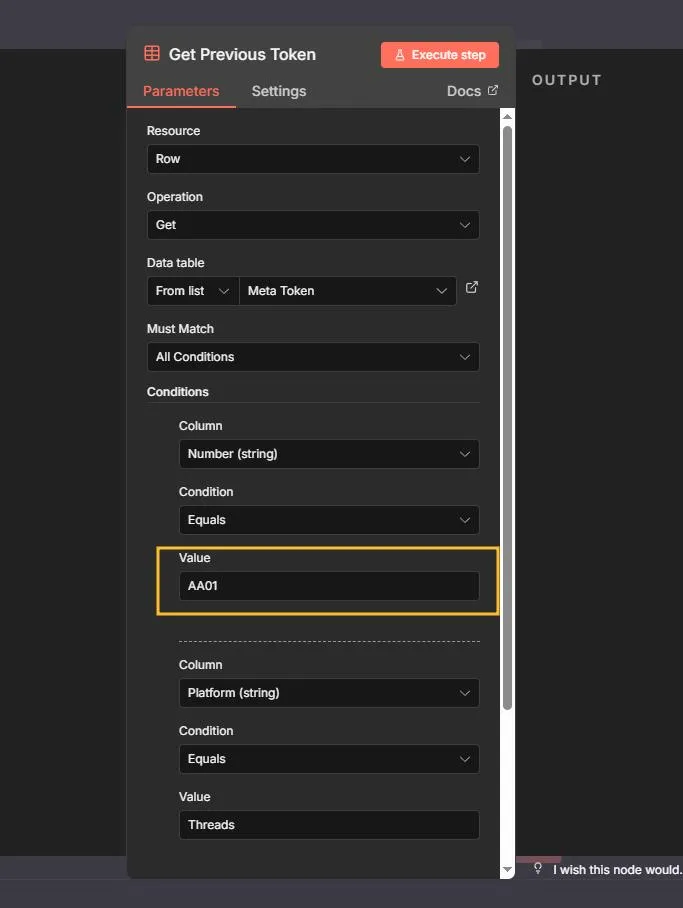Viewport: 683px width, 908px height.
Task: Open the Platform (string) column dropdown
Action: (328, 693)
